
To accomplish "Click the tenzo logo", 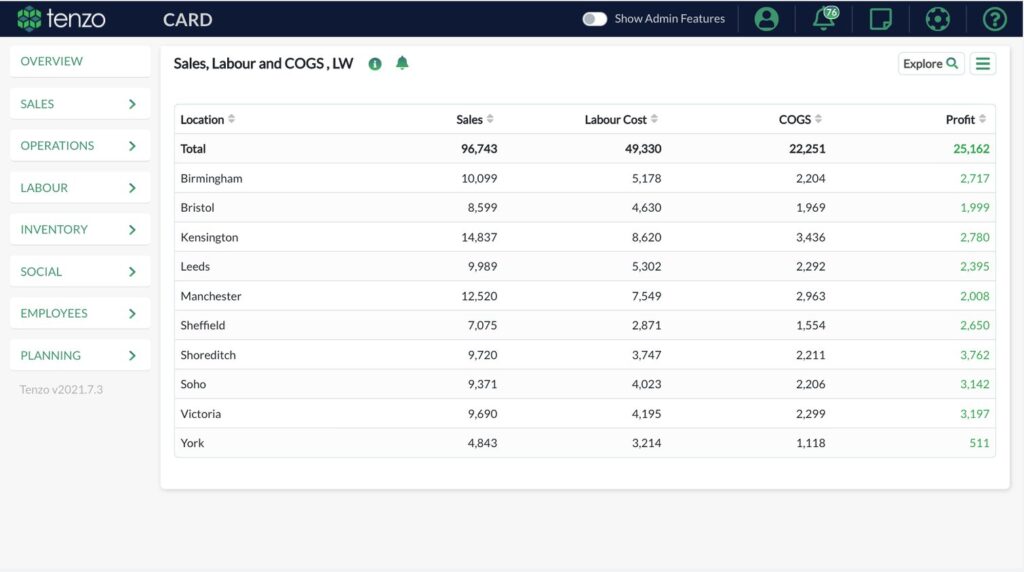I will click(61, 19).
